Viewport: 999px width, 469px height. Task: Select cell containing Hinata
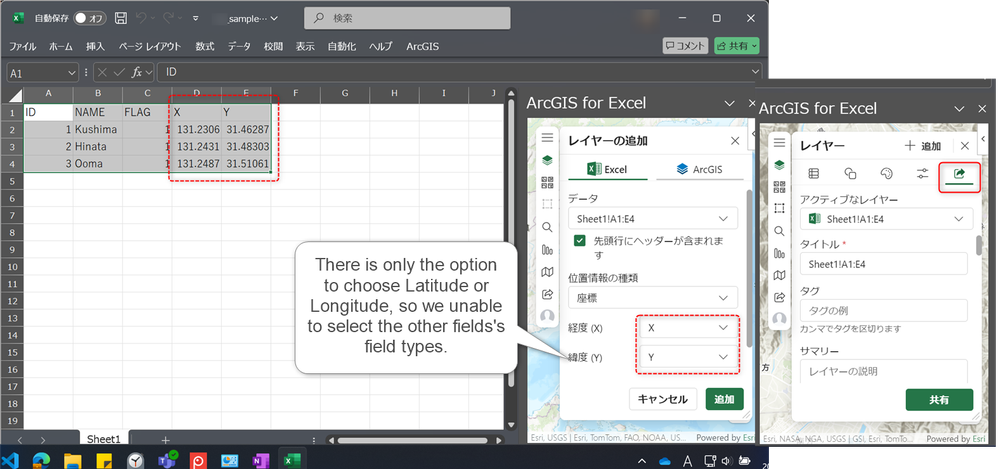97,147
